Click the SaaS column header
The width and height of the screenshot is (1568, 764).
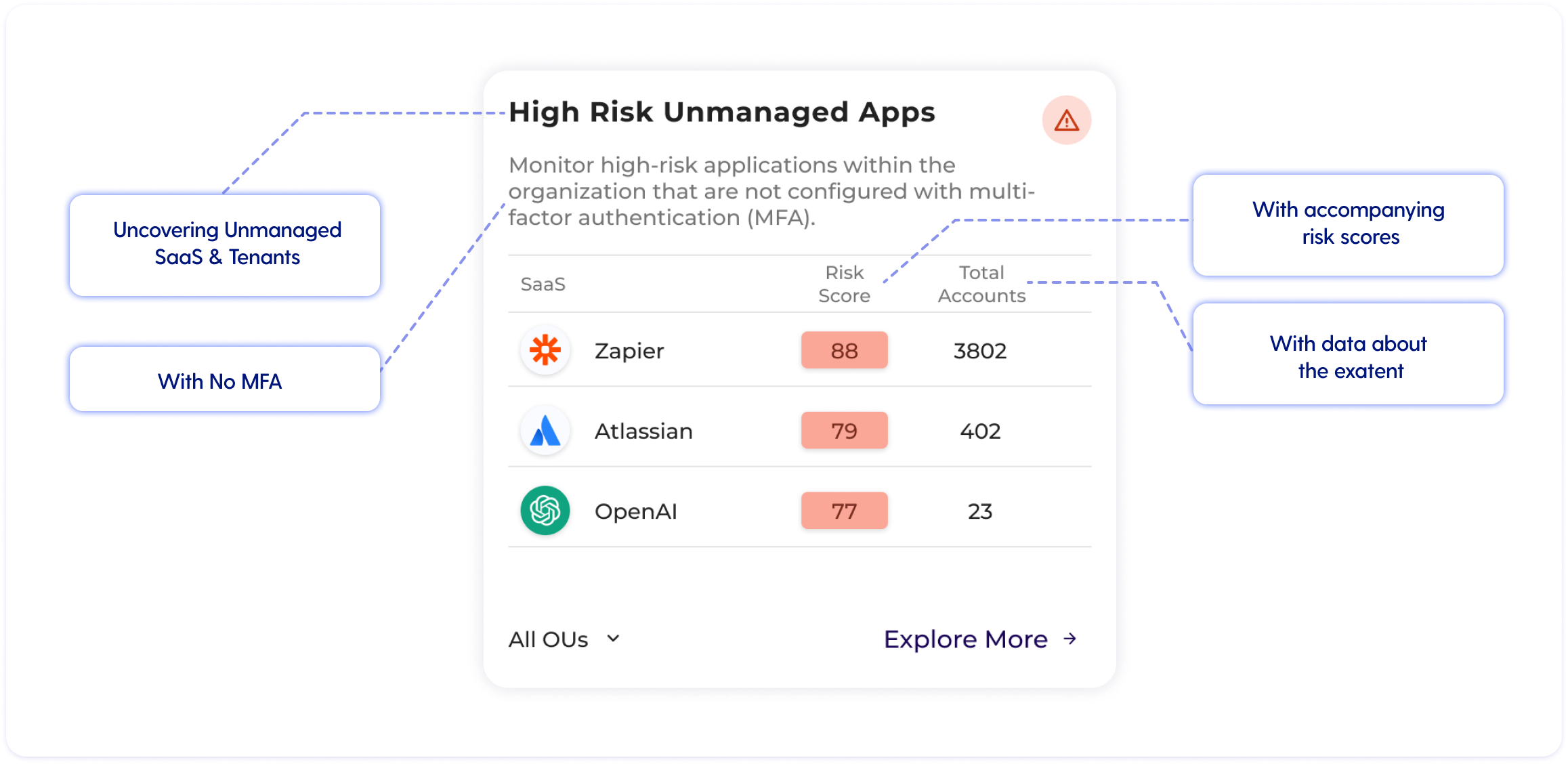click(543, 284)
